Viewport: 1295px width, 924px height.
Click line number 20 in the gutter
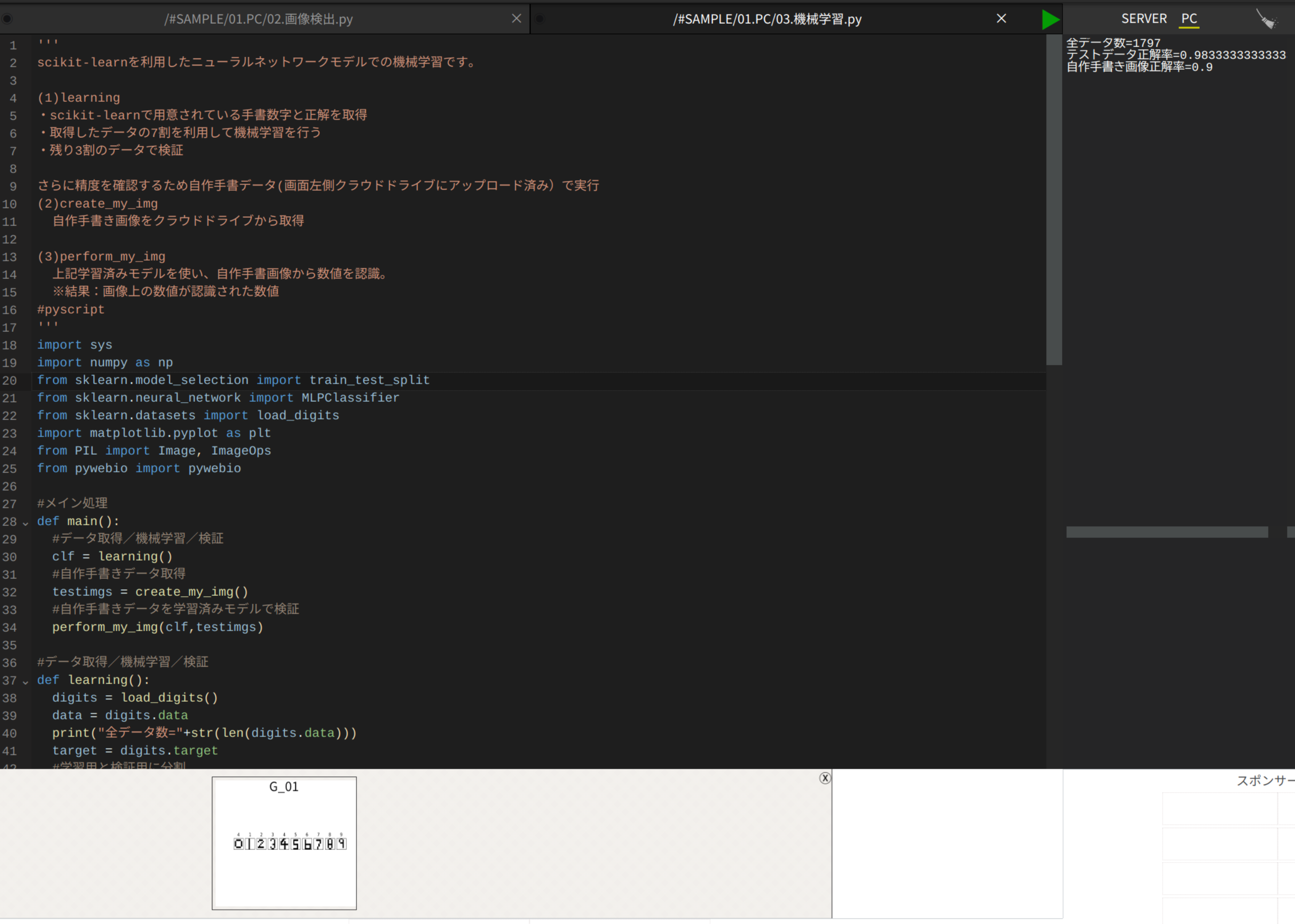tap(10, 380)
